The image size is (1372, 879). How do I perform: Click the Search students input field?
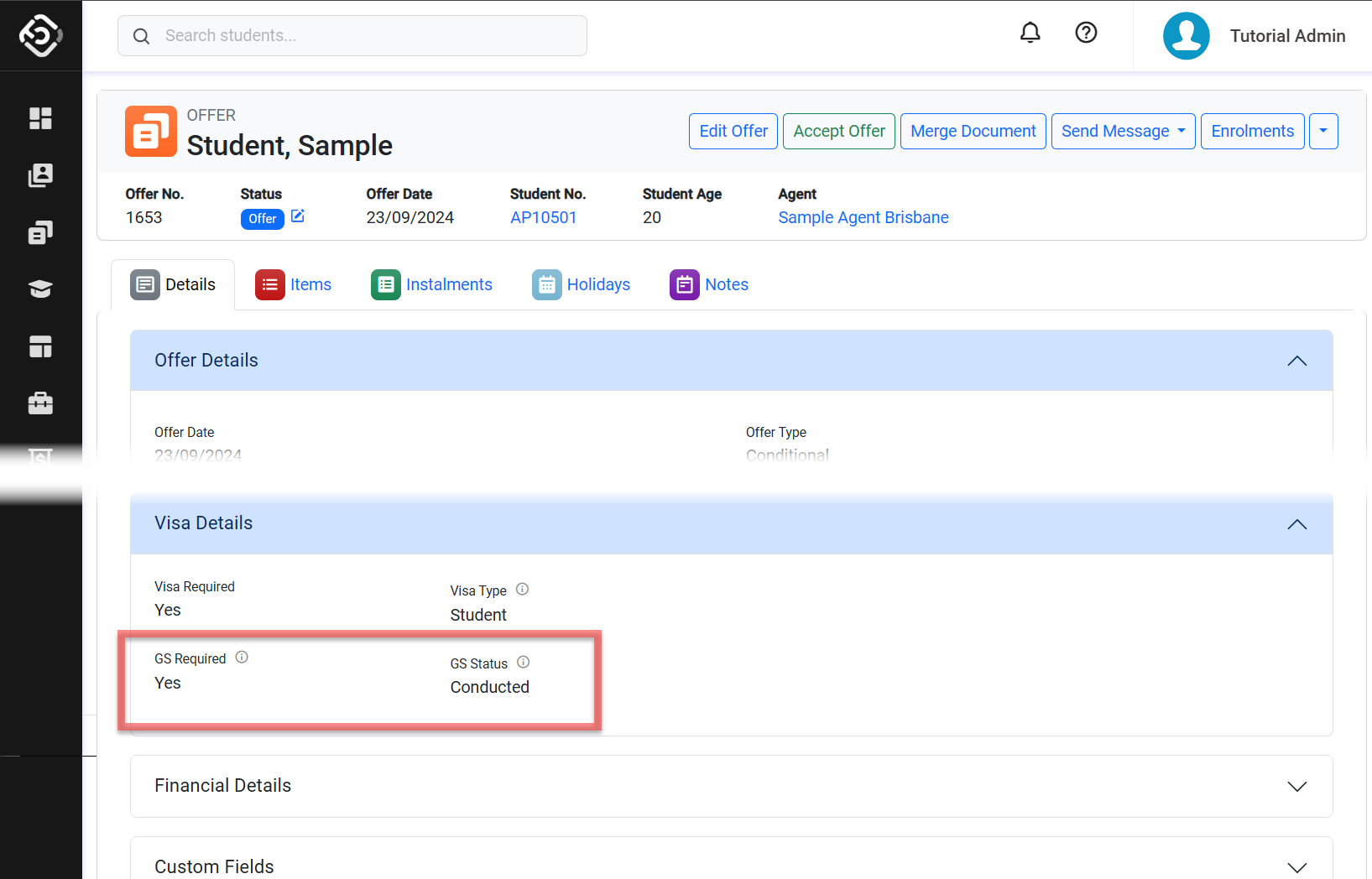(352, 36)
